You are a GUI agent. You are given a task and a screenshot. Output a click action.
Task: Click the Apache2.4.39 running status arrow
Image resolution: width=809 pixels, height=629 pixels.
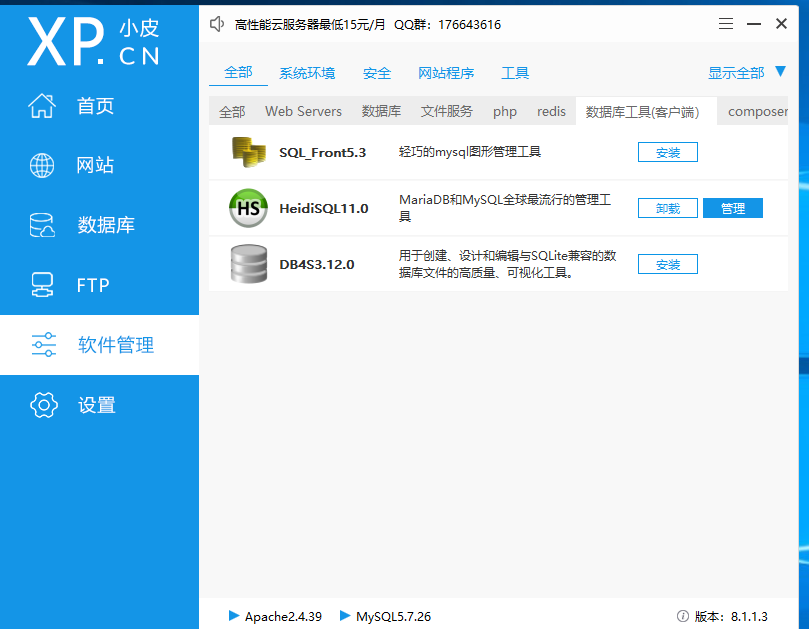click(234, 616)
